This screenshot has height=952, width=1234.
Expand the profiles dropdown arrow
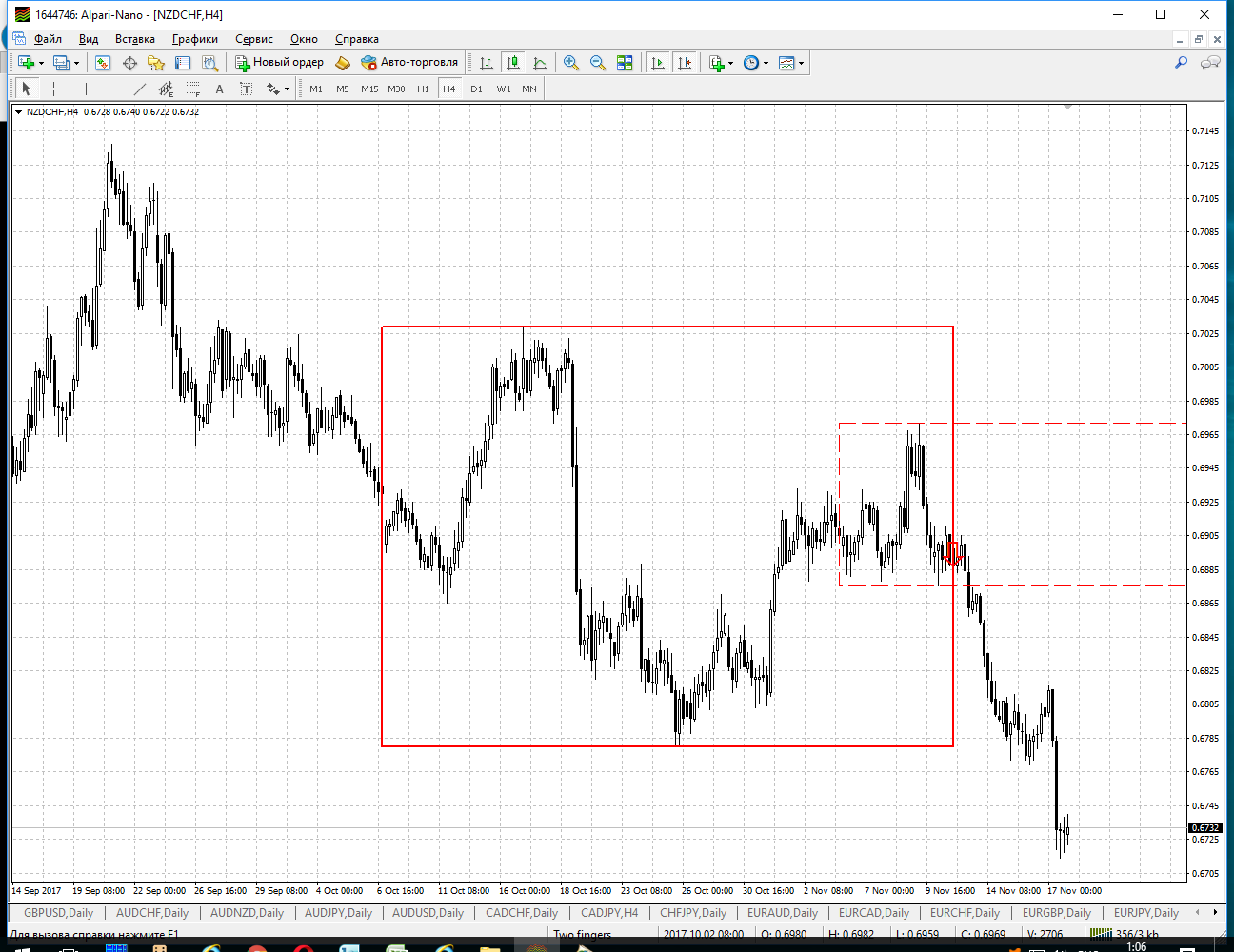[76, 64]
